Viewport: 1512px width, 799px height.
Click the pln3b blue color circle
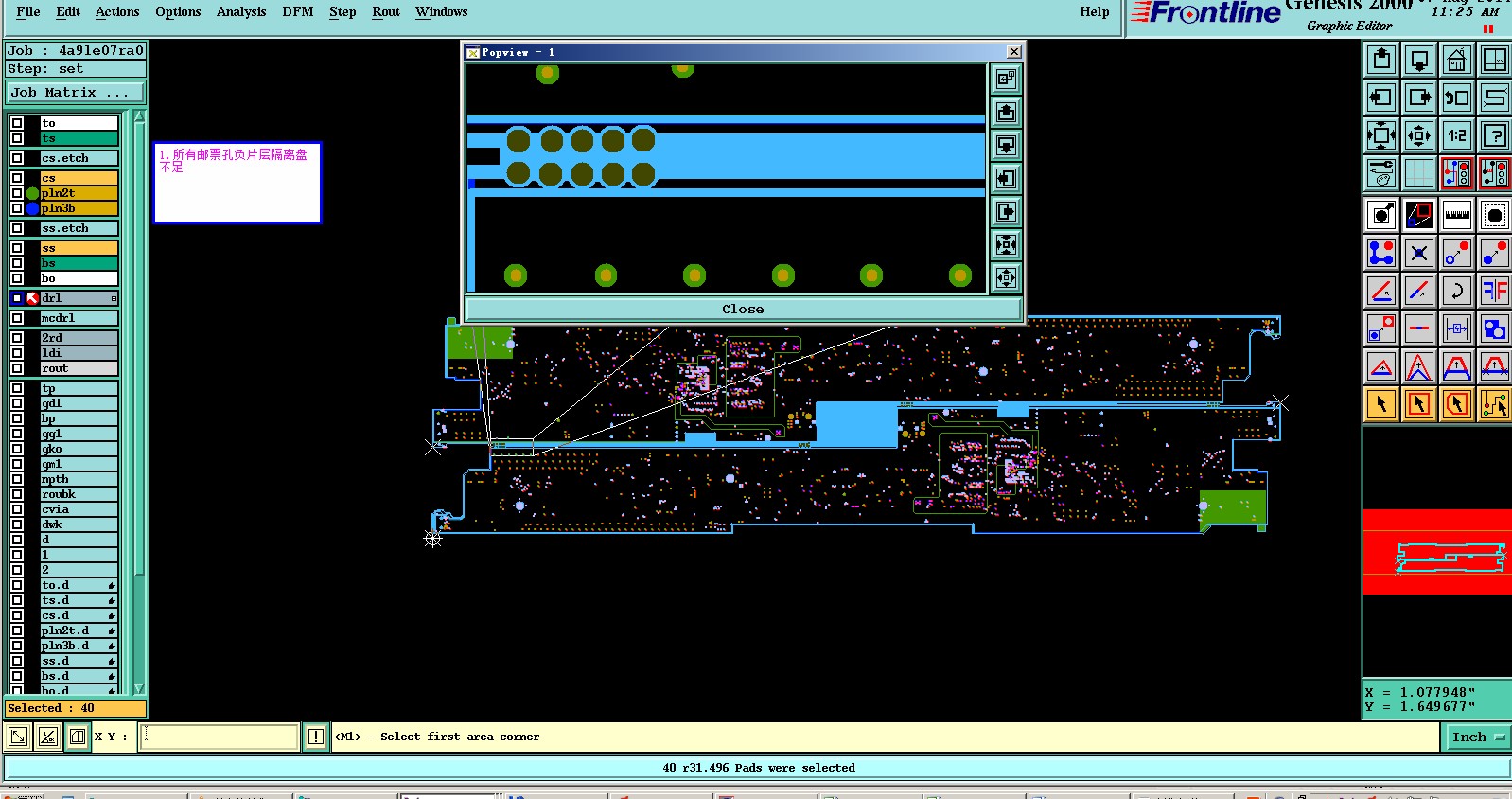(32, 208)
